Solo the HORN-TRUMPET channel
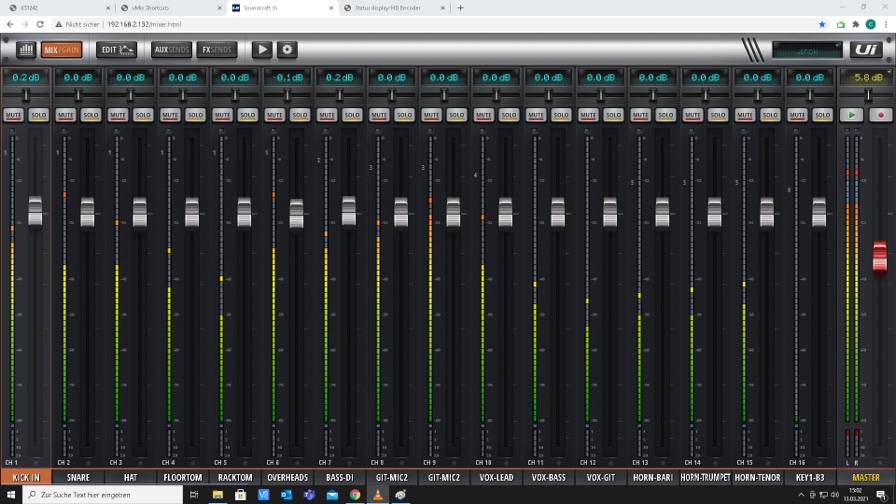 pos(718,115)
